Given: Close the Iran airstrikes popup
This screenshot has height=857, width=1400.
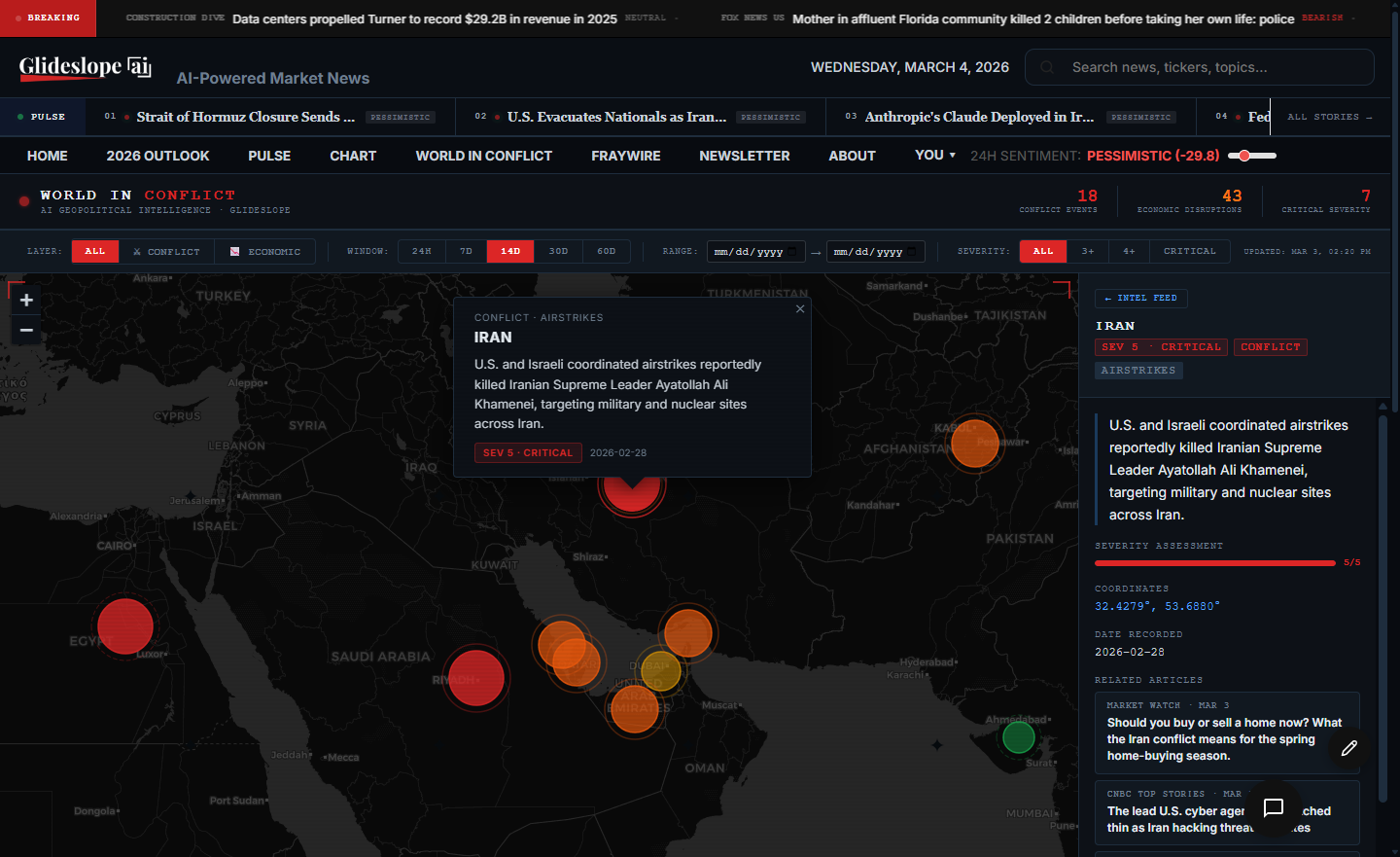Looking at the screenshot, I should click(800, 309).
